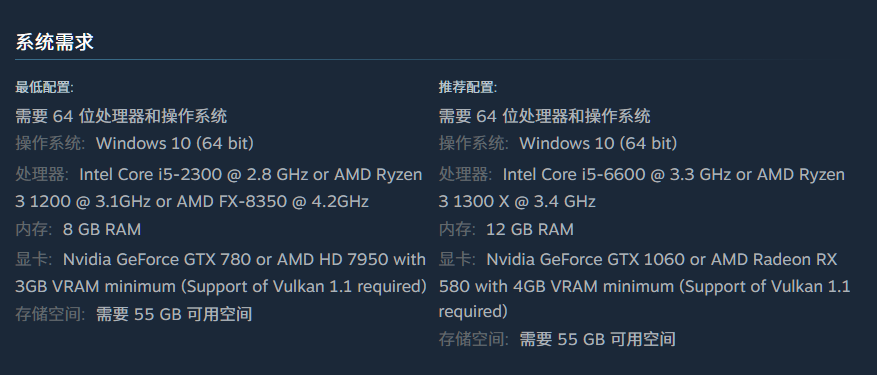Click the 8 GB RAM value
Image resolution: width=877 pixels, height=375 pixels.
(x=102, y=229)
